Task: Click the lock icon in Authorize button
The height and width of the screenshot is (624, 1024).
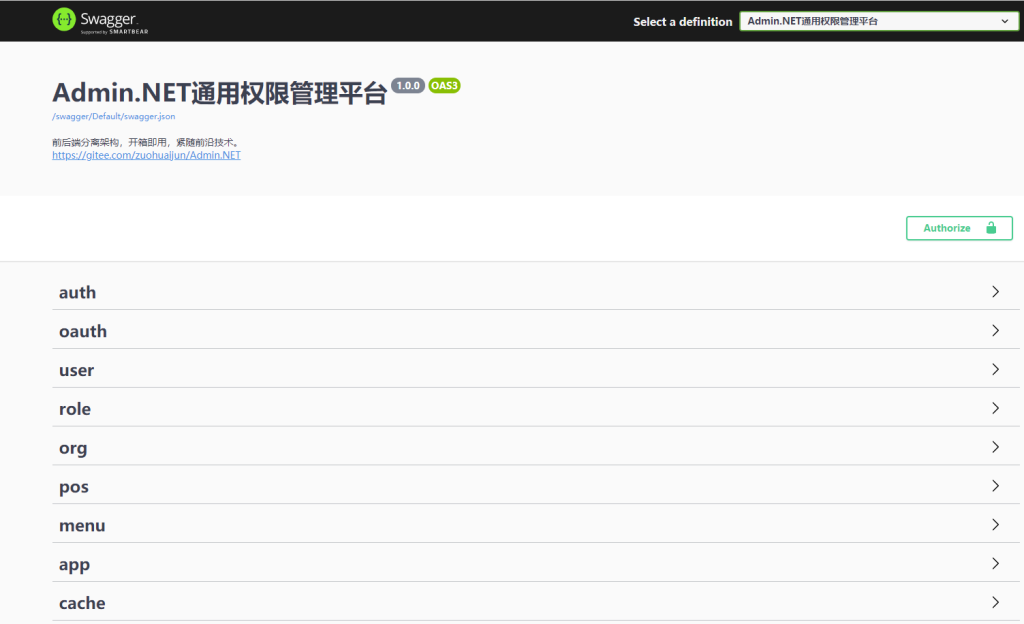Action: [x=991, y=228]
